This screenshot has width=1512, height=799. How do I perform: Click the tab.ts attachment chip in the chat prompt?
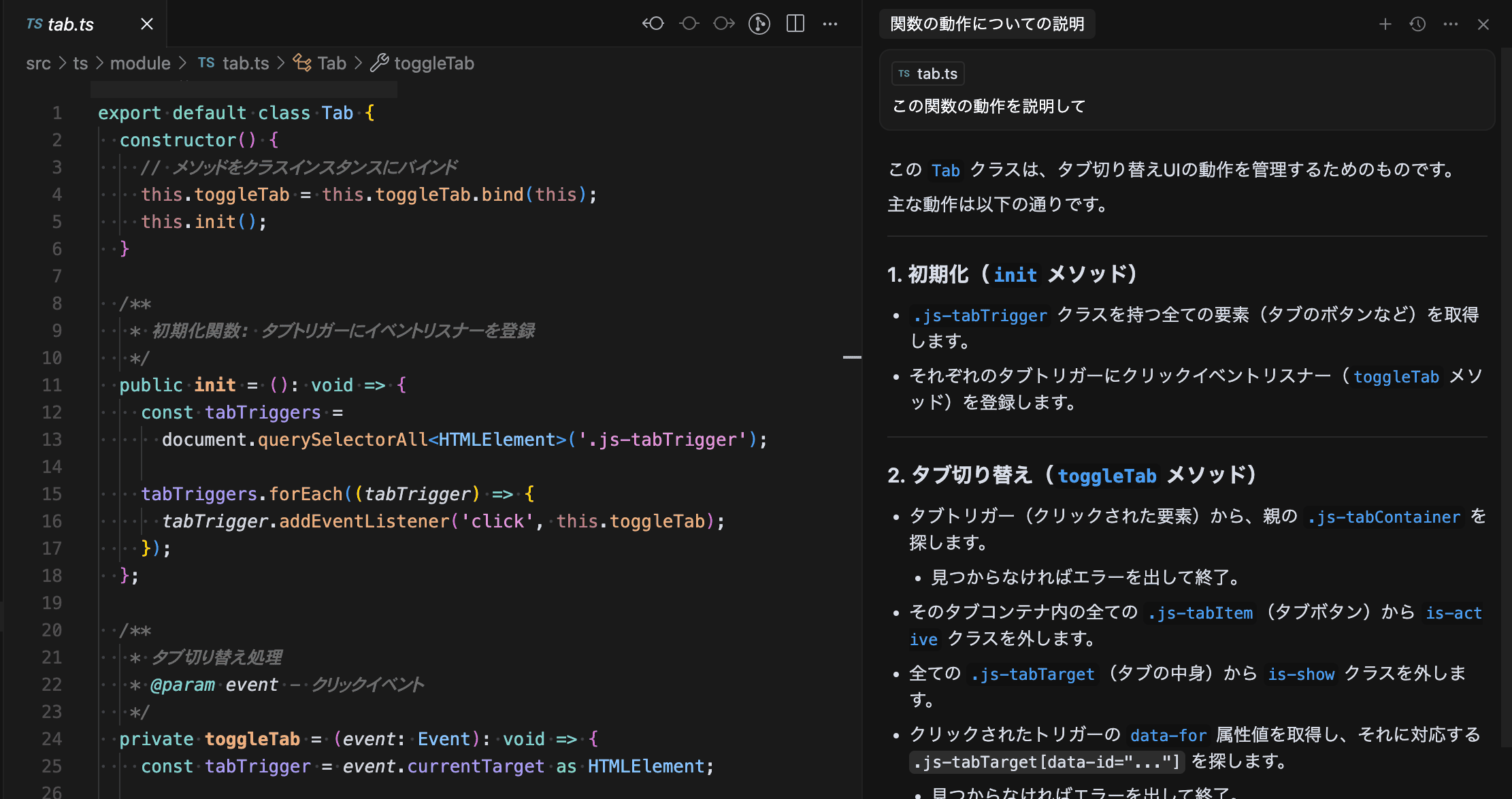(x=927, y=73)
